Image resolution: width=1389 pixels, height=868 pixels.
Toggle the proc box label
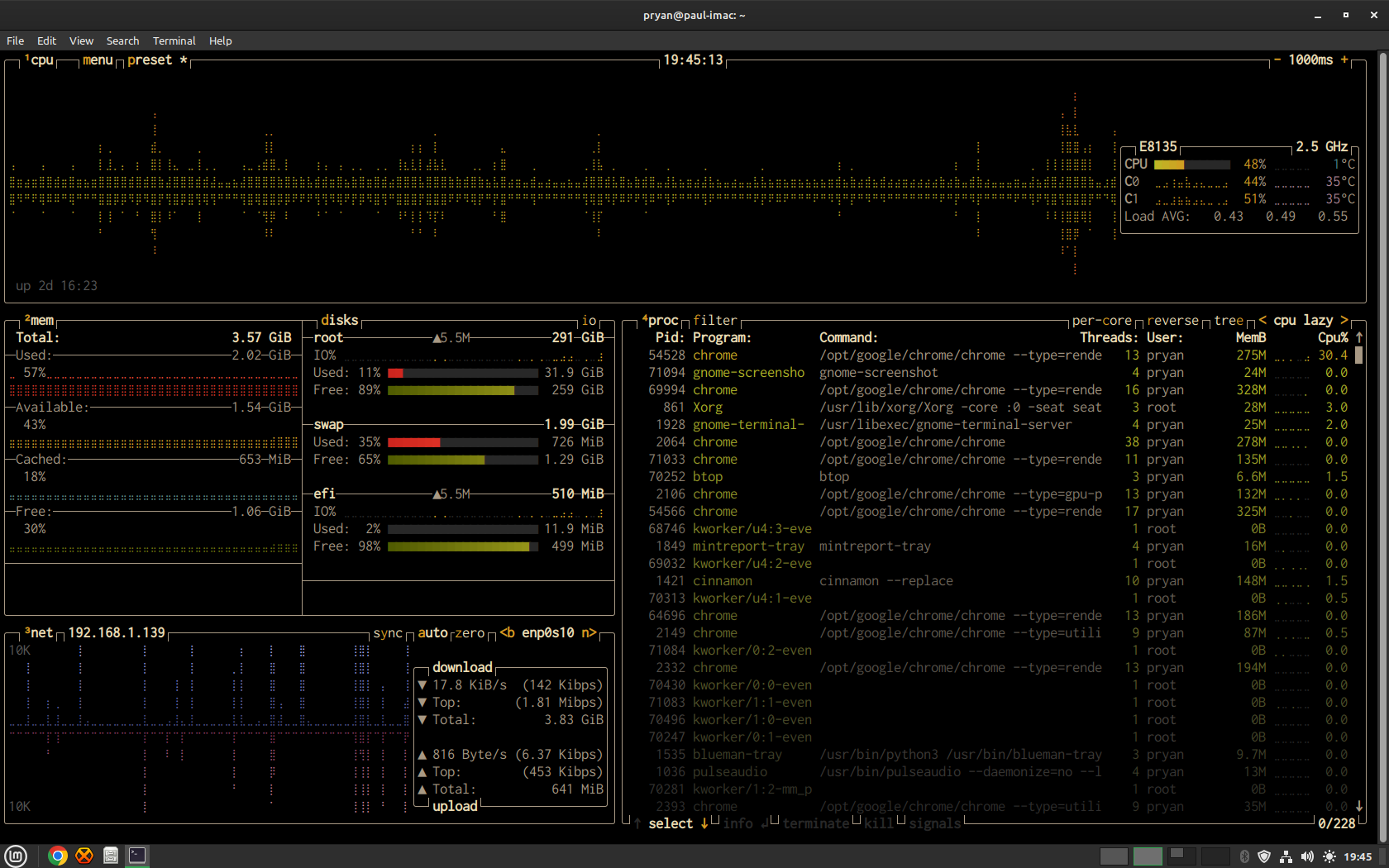tap(661, 320)
